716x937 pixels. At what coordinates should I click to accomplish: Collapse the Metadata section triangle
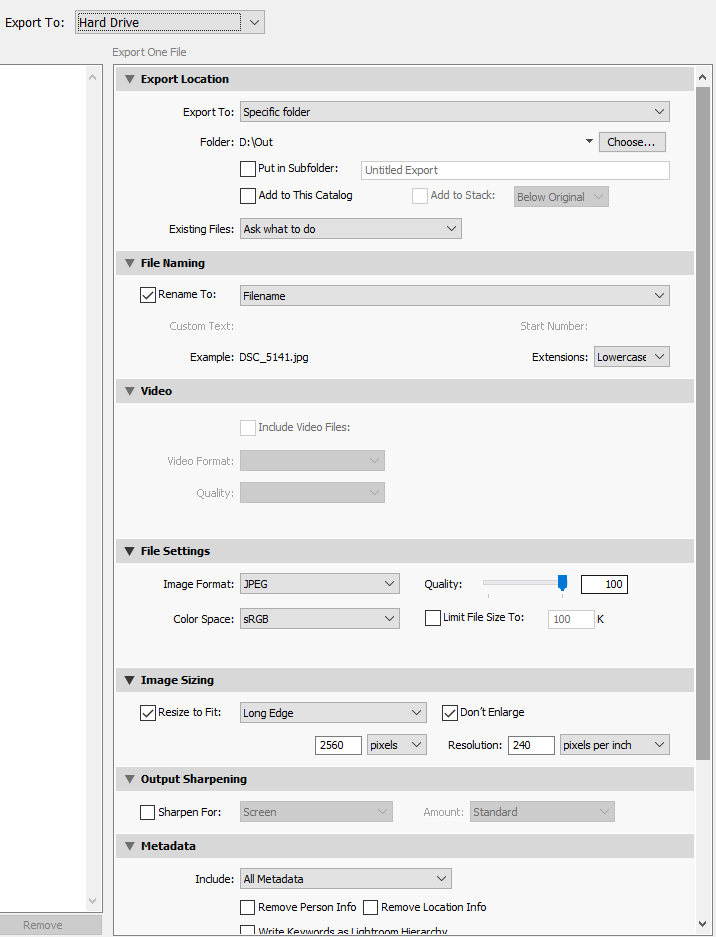coord(130,846)
